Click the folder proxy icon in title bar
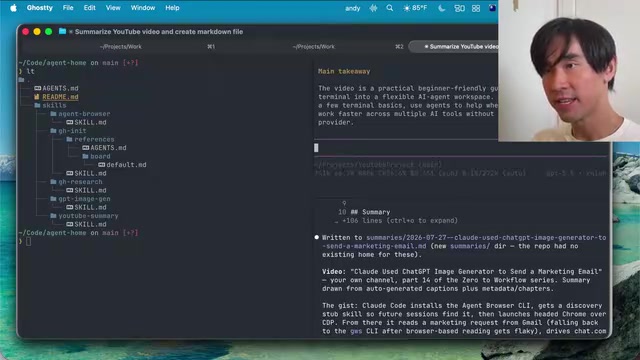Image resolution: width=640 pixels, height=360 pixels. click(62, 31)
